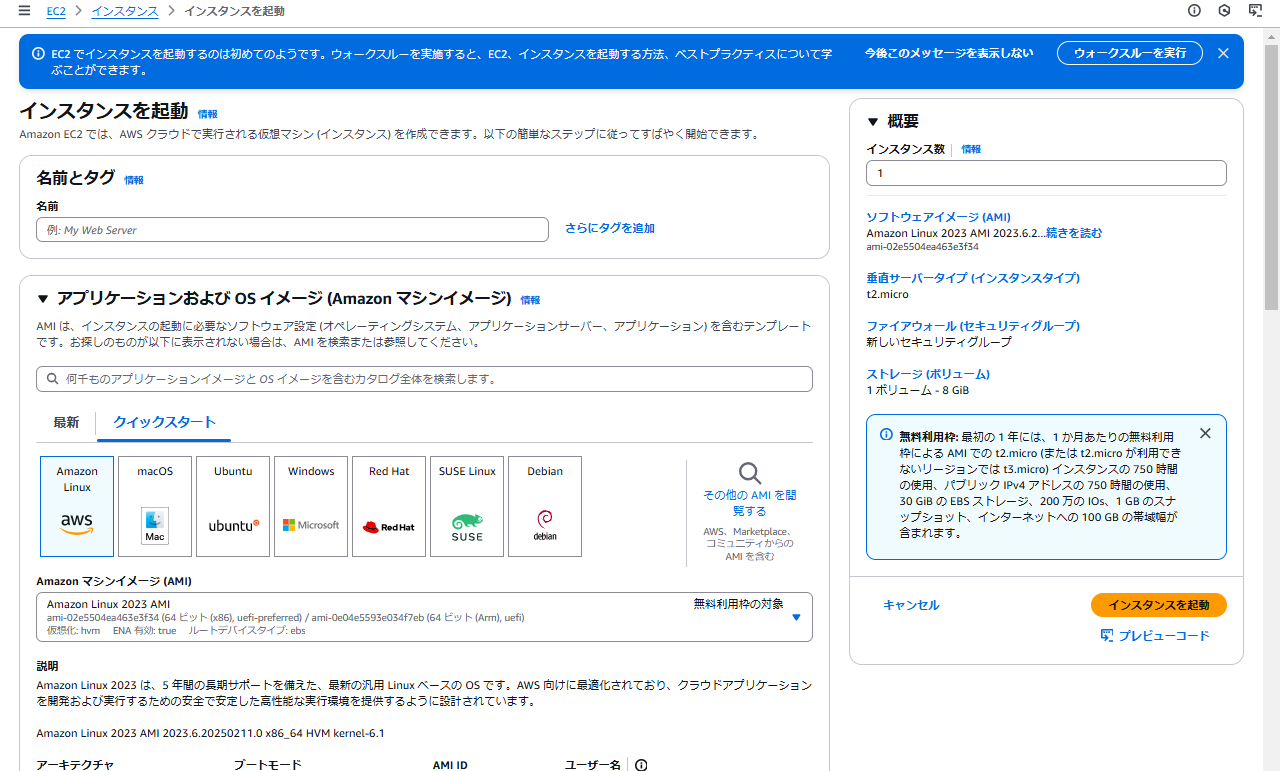Choose the SUSE Linux AMI tile
The width and height of the screenshot is (1280, 771).
click(x=467, y=506)
